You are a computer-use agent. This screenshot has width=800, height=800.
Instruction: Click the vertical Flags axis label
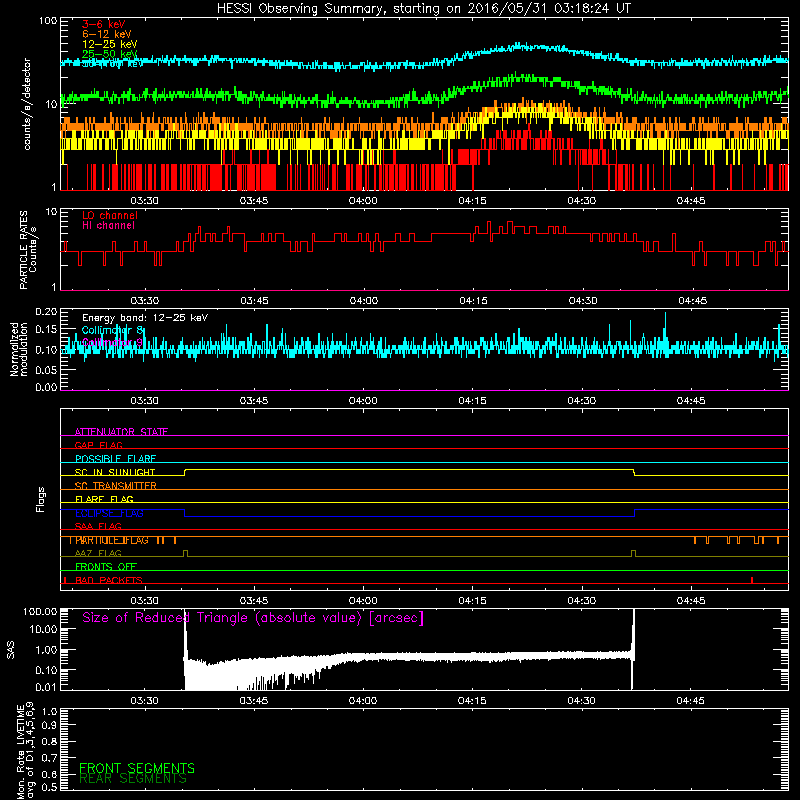[x=41, y=499]
